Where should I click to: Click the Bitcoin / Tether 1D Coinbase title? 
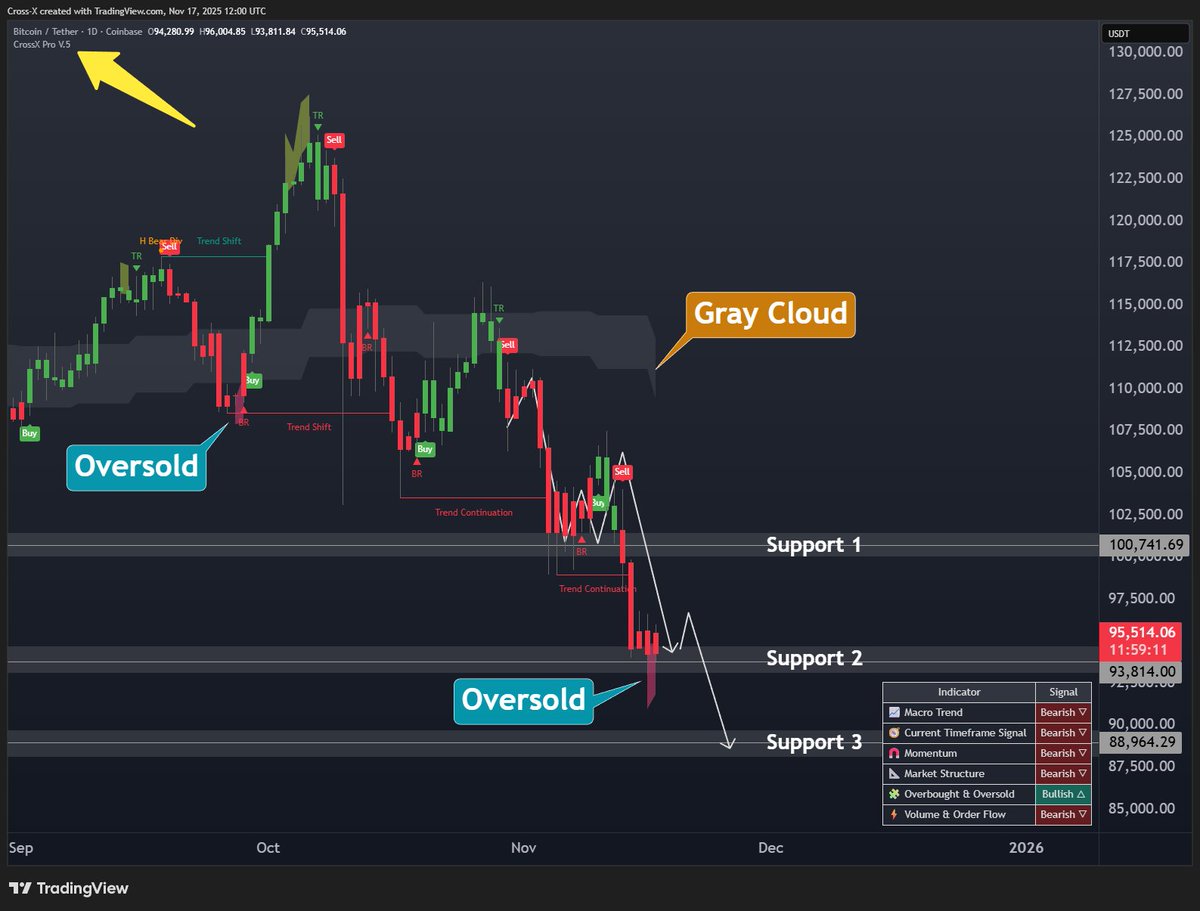coord(78,31)
